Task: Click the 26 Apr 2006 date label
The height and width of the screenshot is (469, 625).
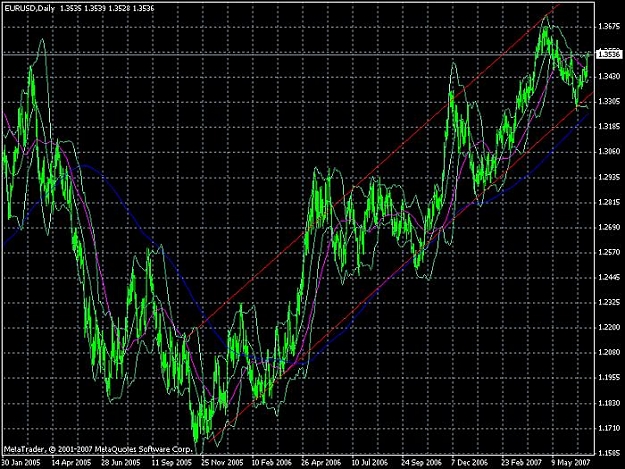Action: click(321, 463)
